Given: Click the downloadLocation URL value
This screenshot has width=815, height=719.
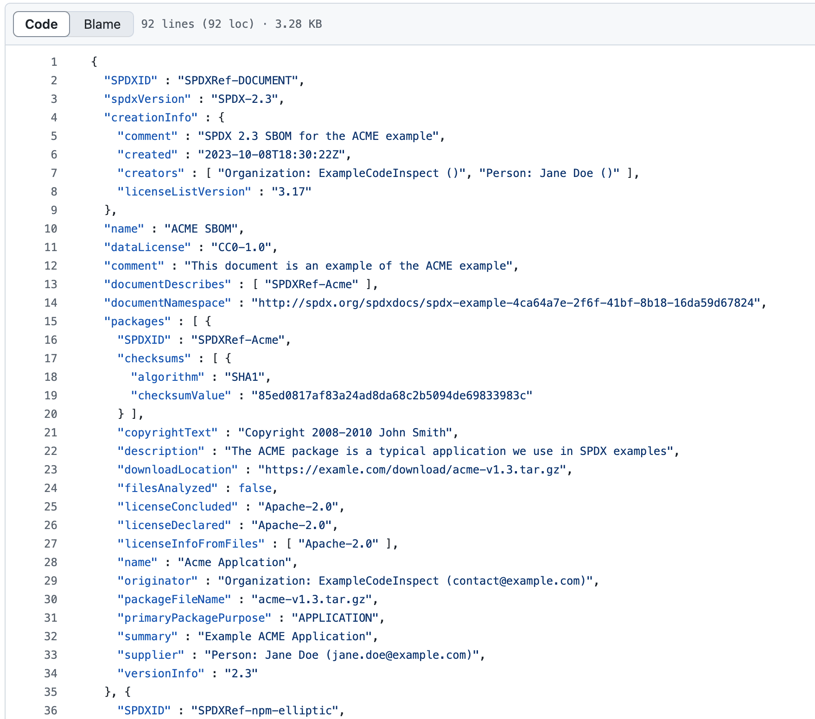Looking at the screenshot, I should pos(414,470).
